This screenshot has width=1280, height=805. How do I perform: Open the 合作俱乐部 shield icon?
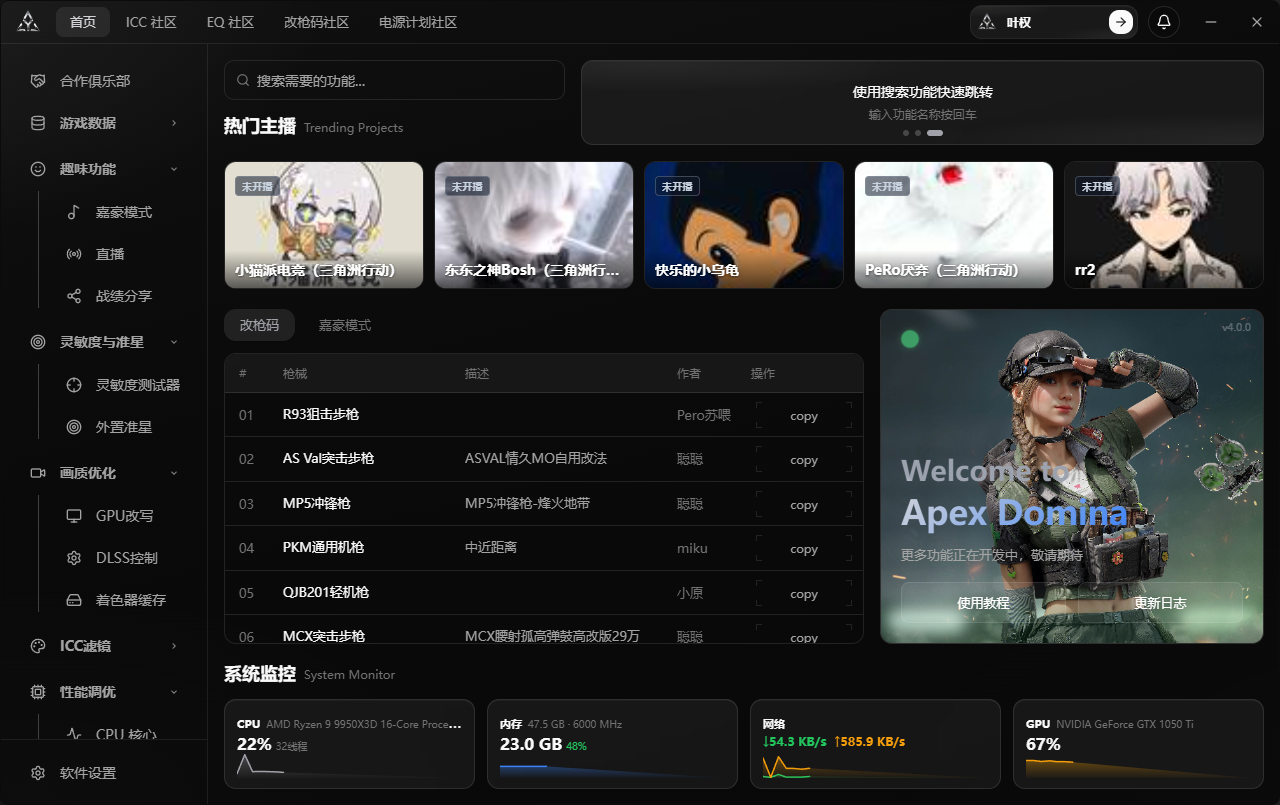[x=38, y=81]
